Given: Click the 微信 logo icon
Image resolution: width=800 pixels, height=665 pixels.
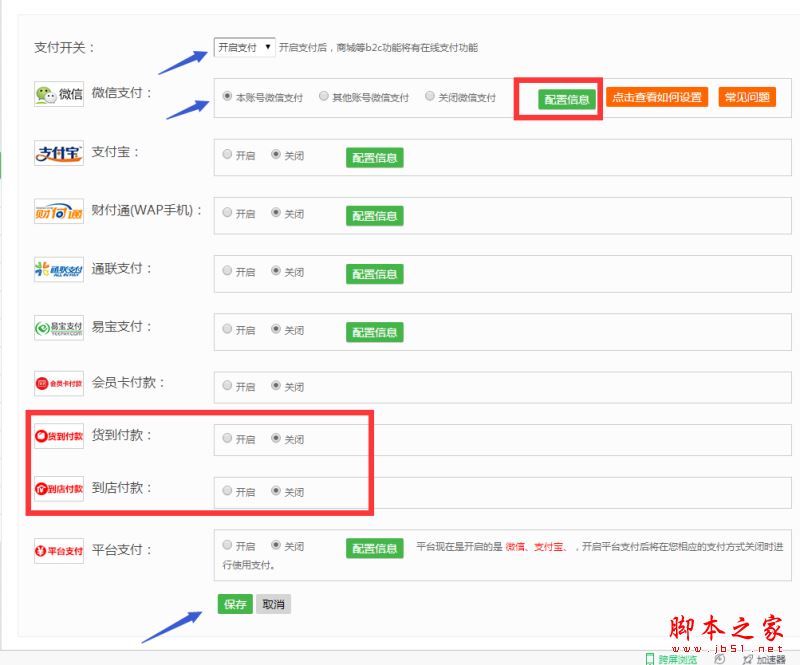Looking at the screenshot, I should pyautogui.click(x=59, y=94).
